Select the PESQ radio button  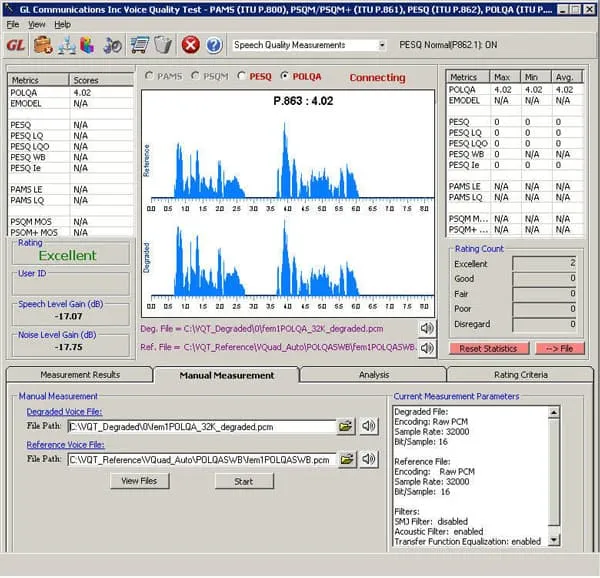coord(241,76)
